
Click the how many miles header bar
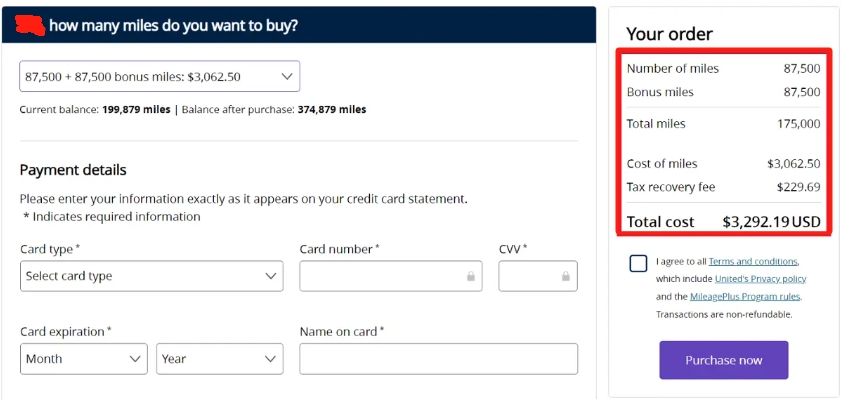coord(299,25)
